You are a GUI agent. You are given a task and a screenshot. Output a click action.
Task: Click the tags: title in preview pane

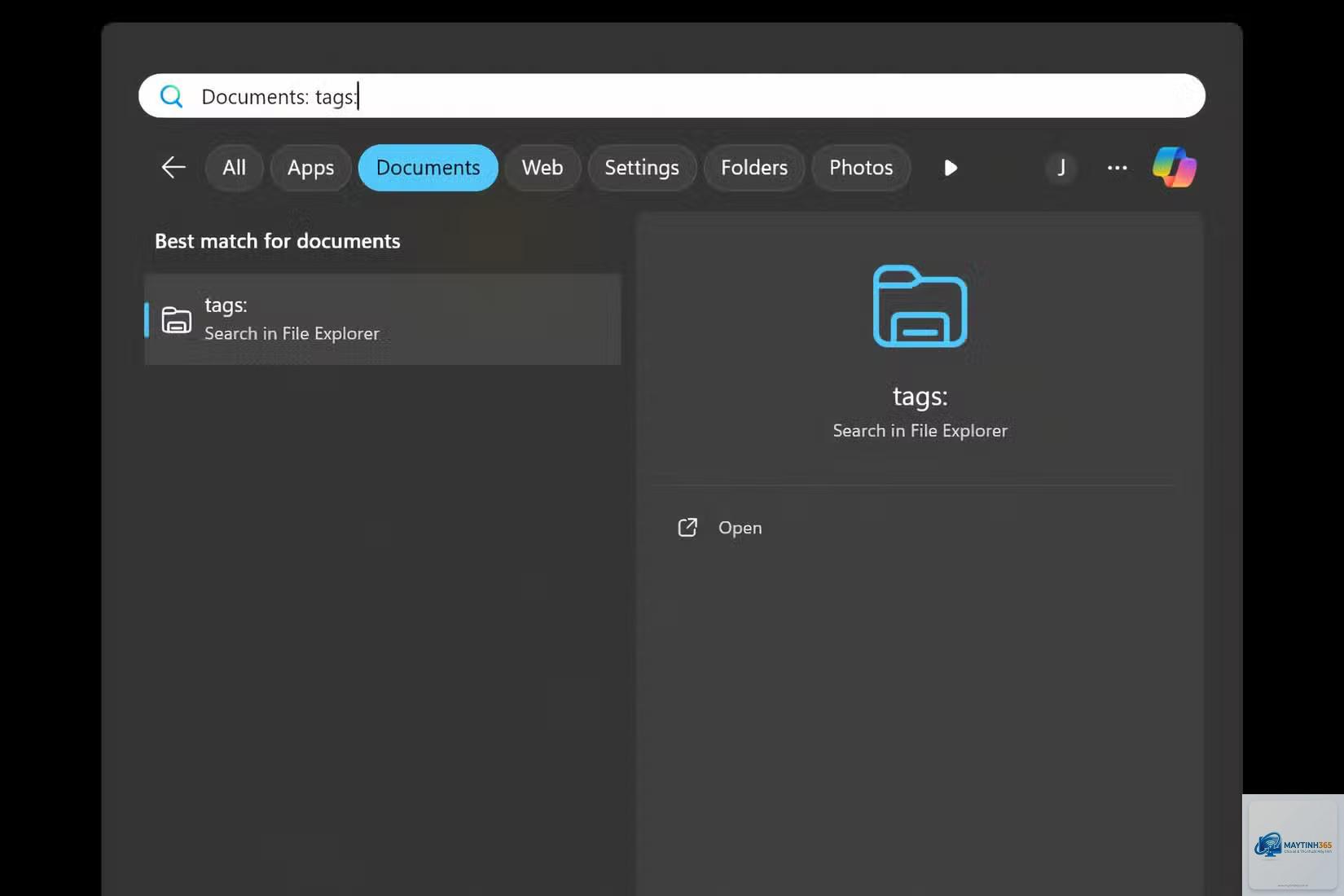[x=920, y=397]
